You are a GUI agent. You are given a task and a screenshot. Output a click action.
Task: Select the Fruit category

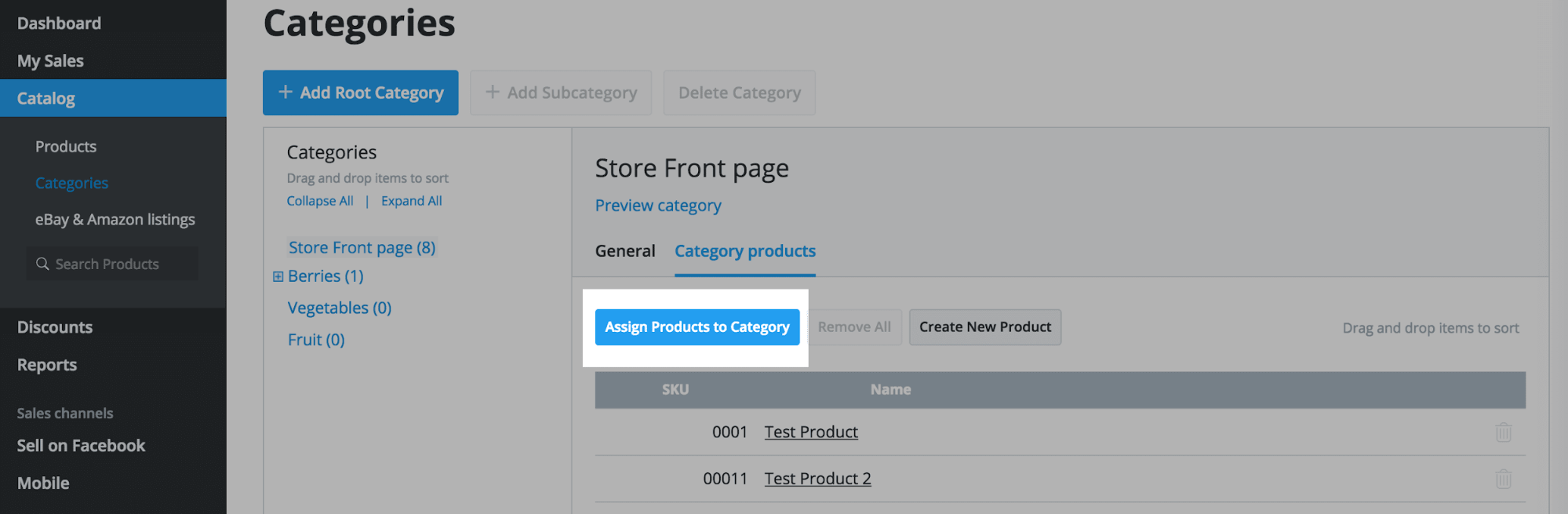[315, 340]
